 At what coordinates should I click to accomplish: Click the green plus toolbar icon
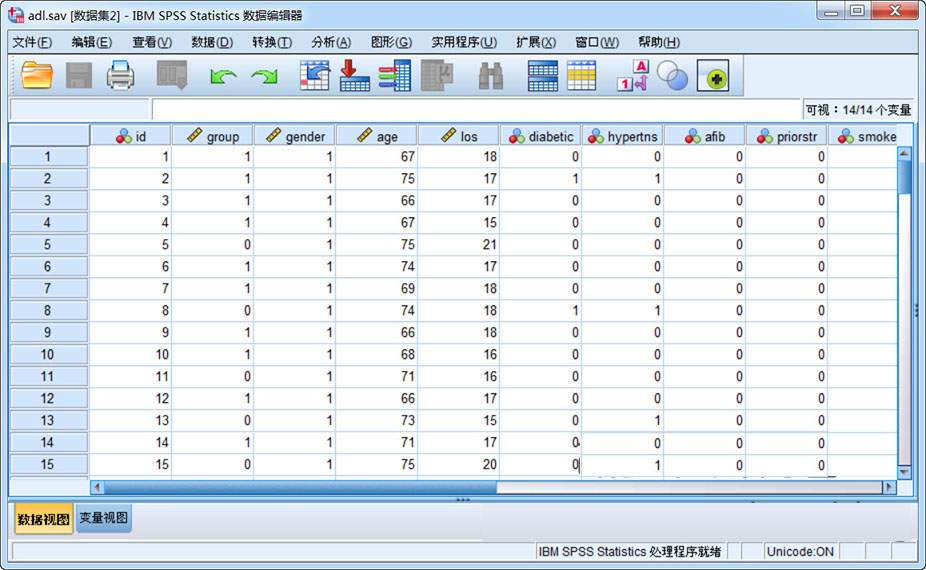click(x=712, y=76)
